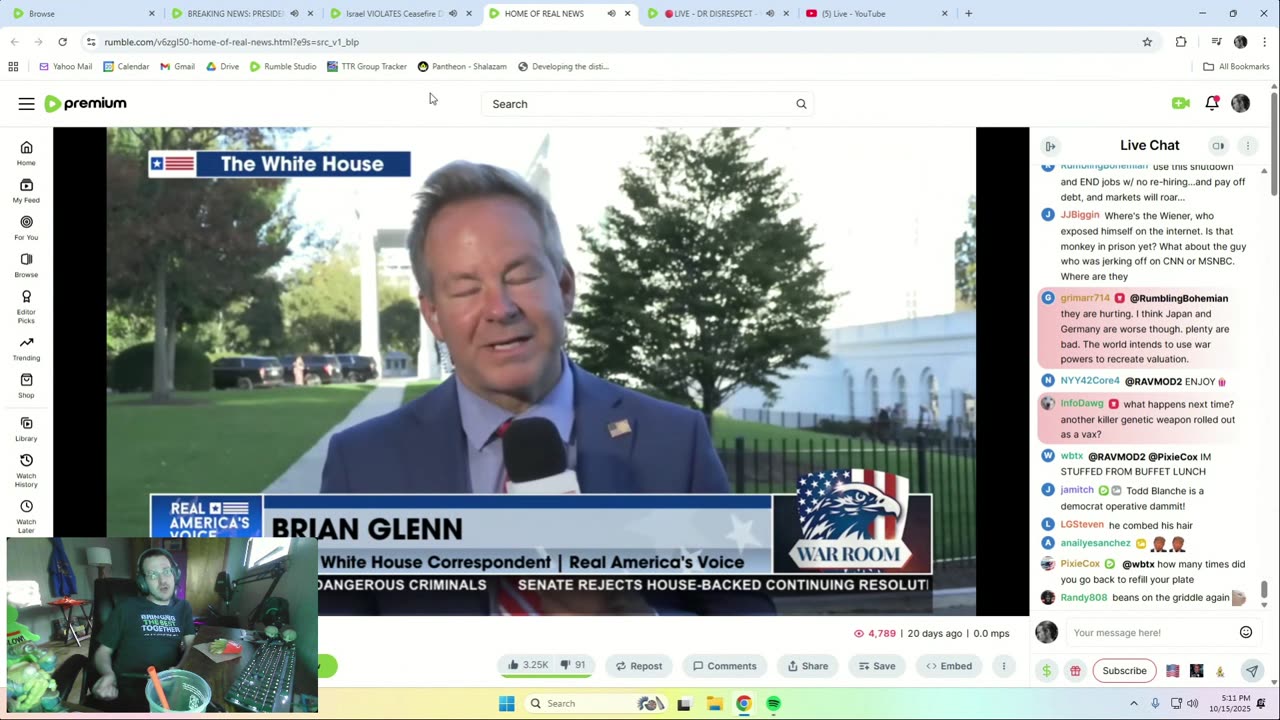This screenshot has height=720, width=1280.
Task: Open My Feed in the sidebar
Action: (26, 190)
